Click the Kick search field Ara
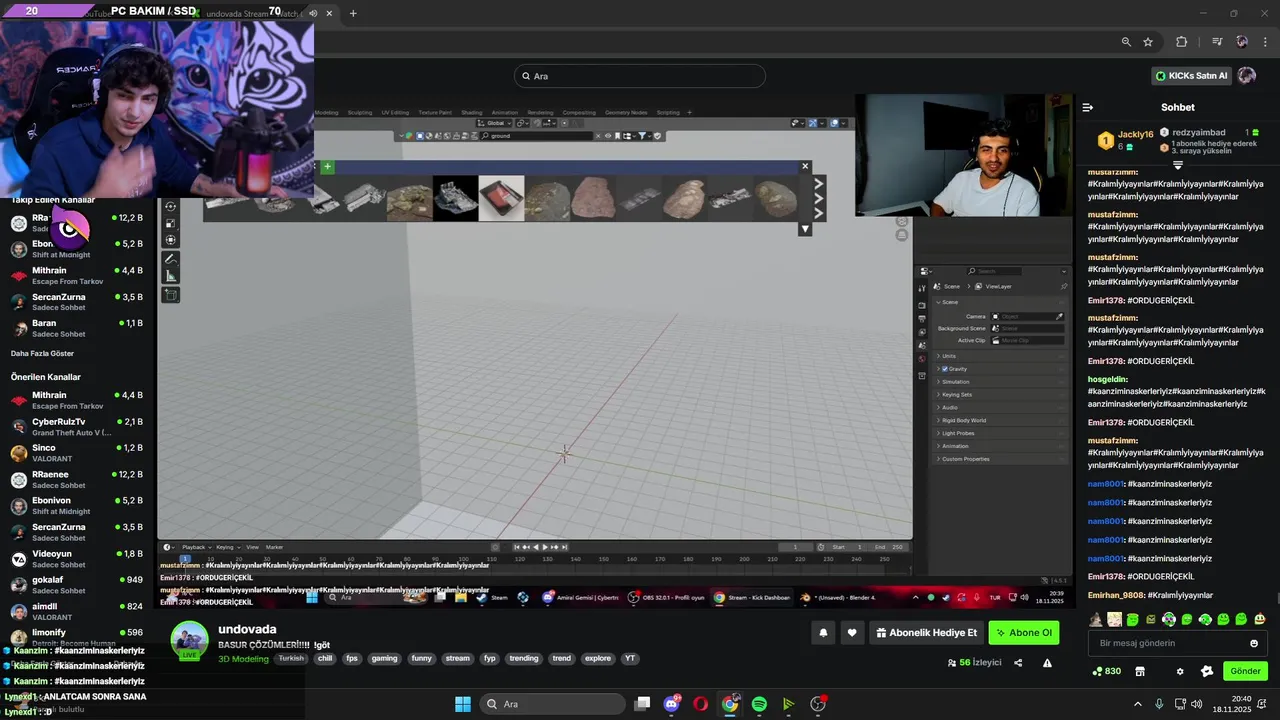1280x720 pixels. [x=640, y=76]
